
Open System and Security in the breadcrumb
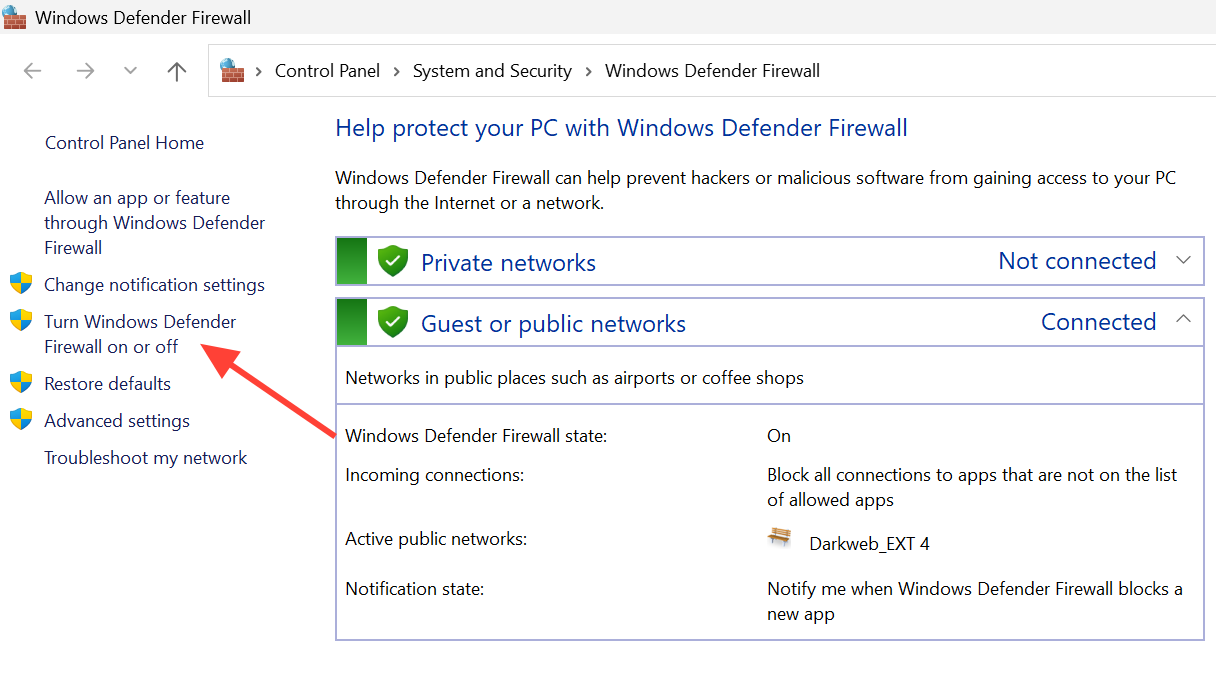pyautogui.click(x=492, y=71)
